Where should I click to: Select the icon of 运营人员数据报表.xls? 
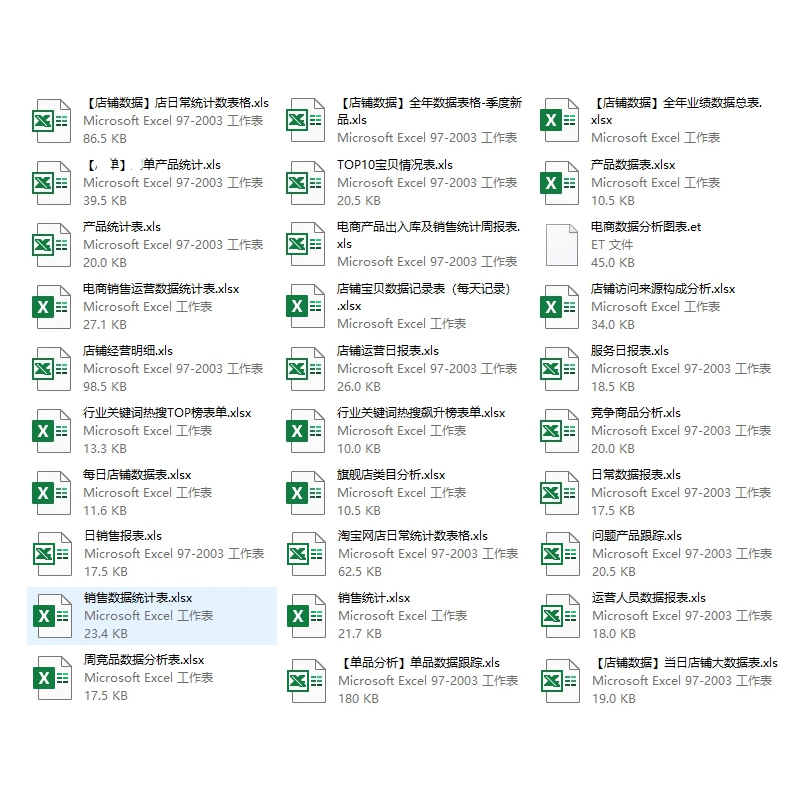point(561,616)
